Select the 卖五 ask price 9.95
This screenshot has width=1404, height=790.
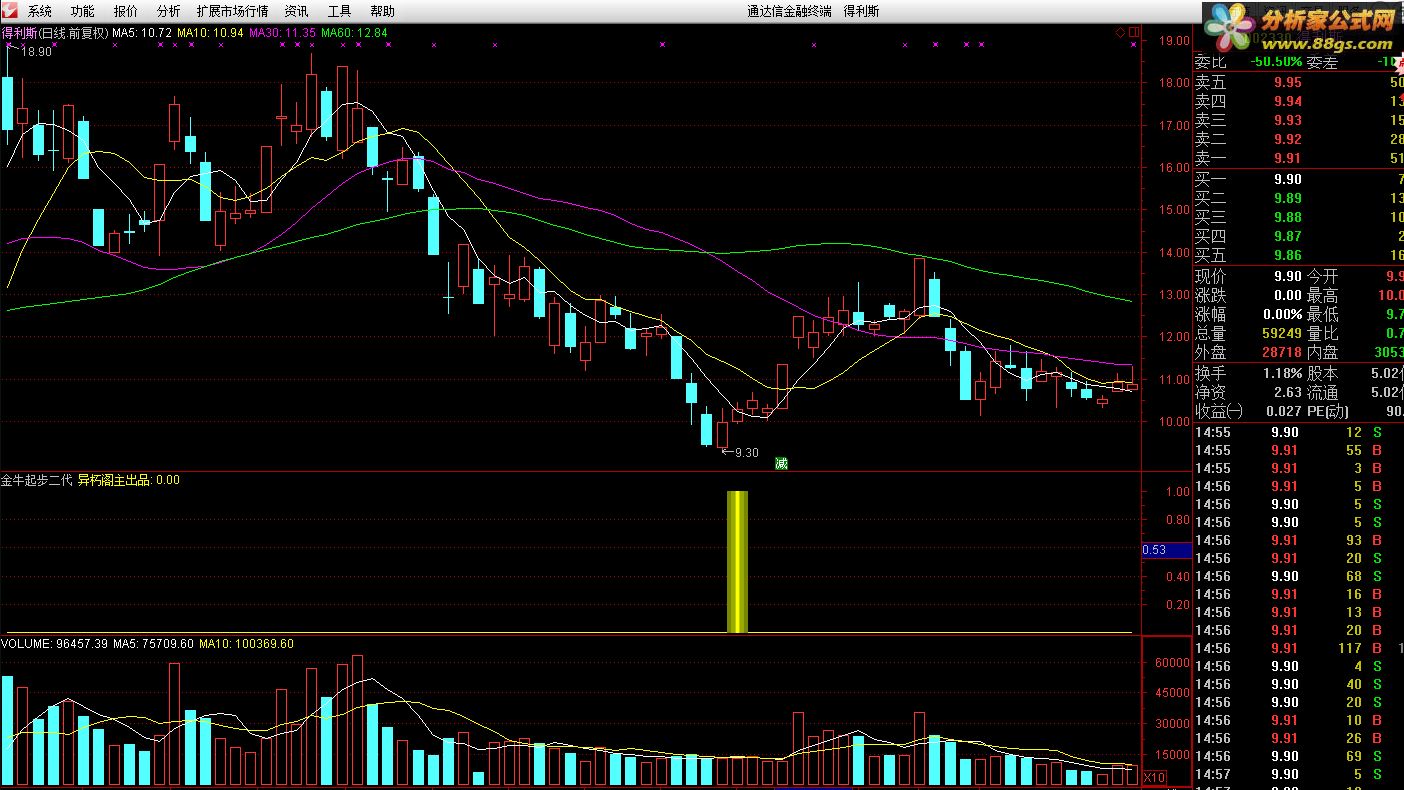pyautogui.click(x=1288, y=83)
